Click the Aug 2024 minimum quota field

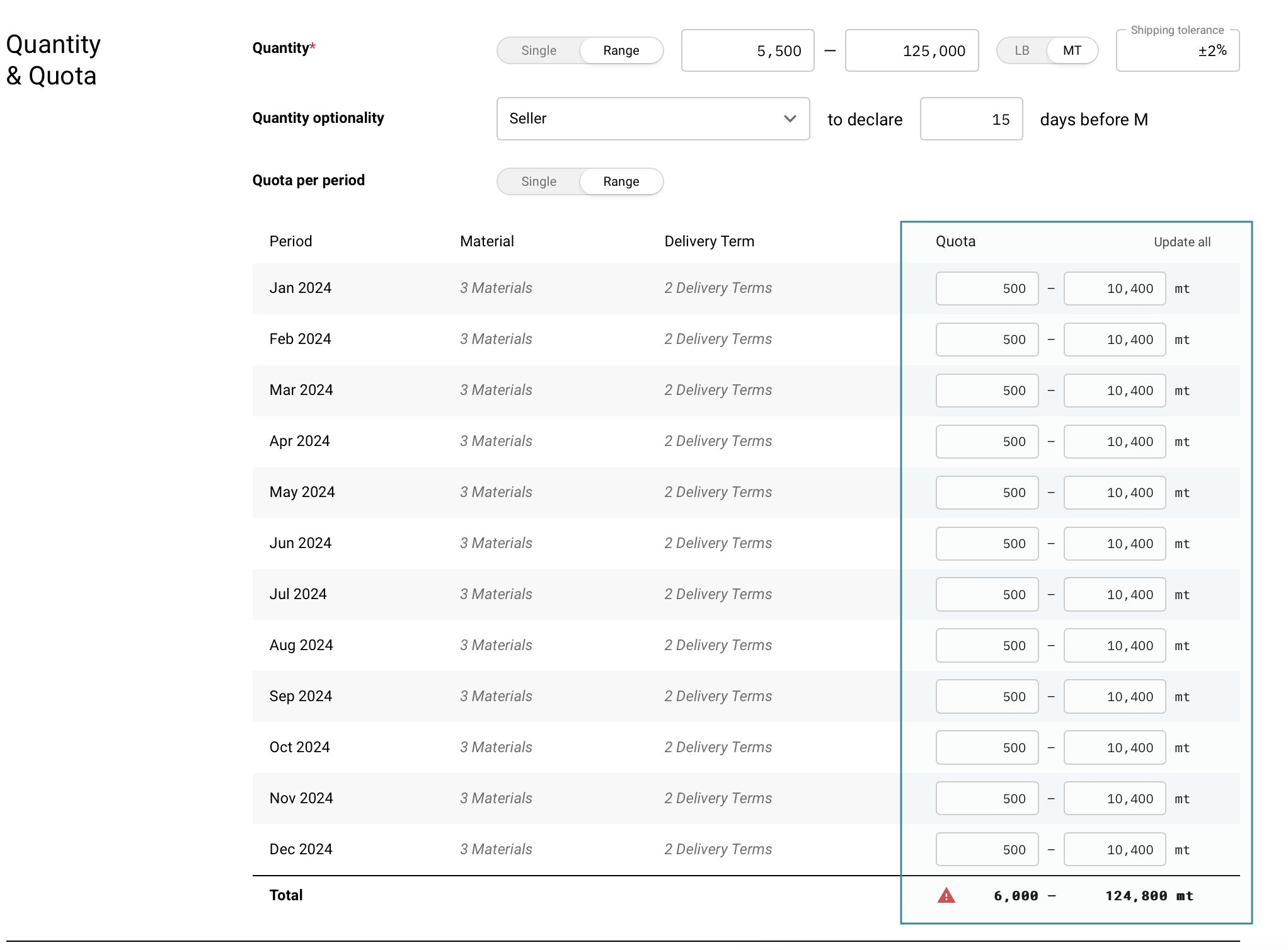point(987,646)
